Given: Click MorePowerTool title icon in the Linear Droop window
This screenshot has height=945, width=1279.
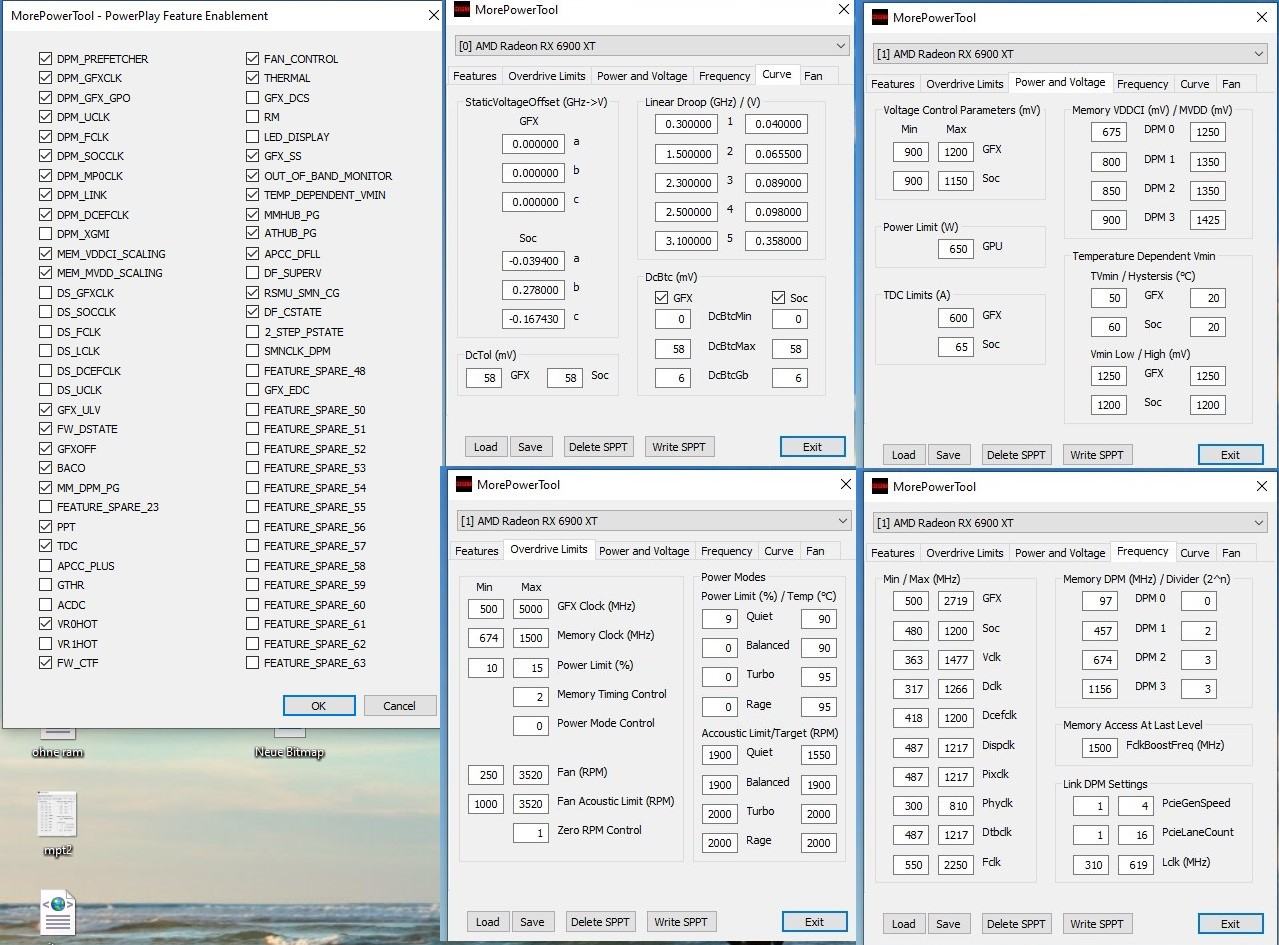Looking at the screenshot, I should coord(462,10).
